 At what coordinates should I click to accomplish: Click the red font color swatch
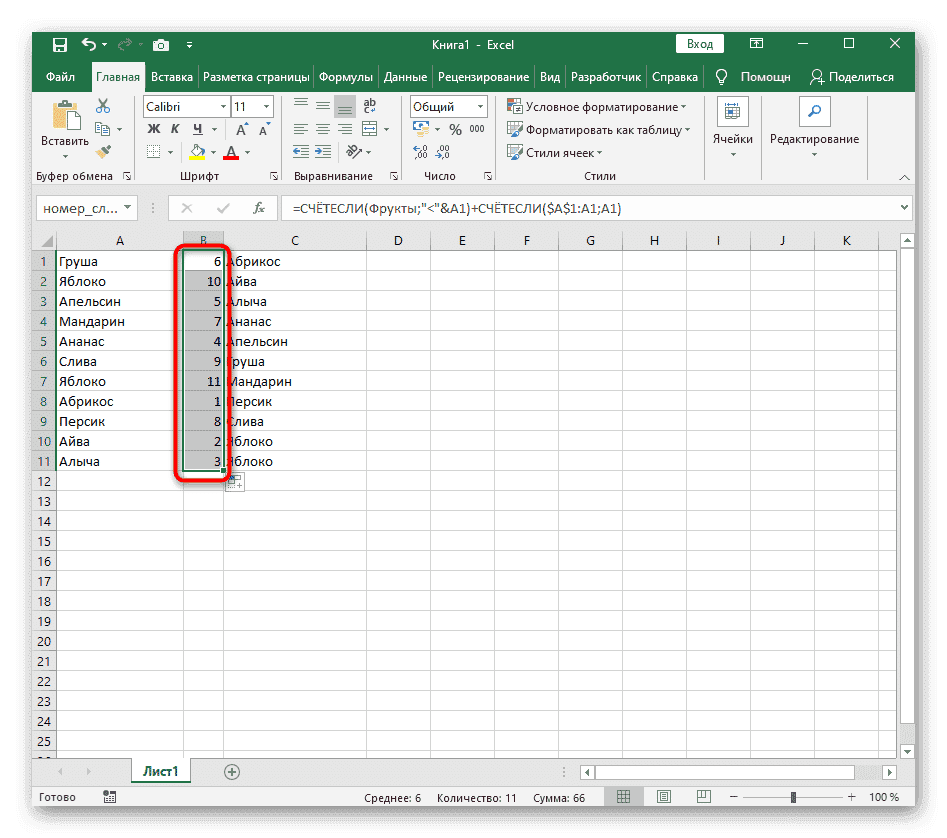point(231,153)
